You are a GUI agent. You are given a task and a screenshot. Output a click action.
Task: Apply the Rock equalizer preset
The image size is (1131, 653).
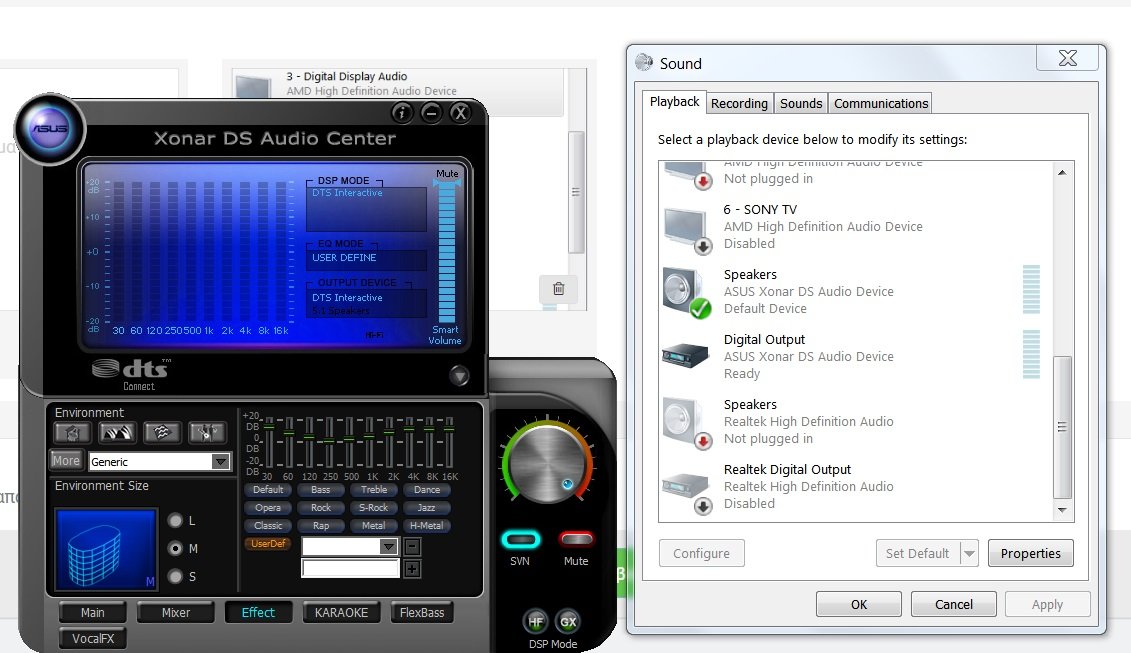tap(321, 508)
